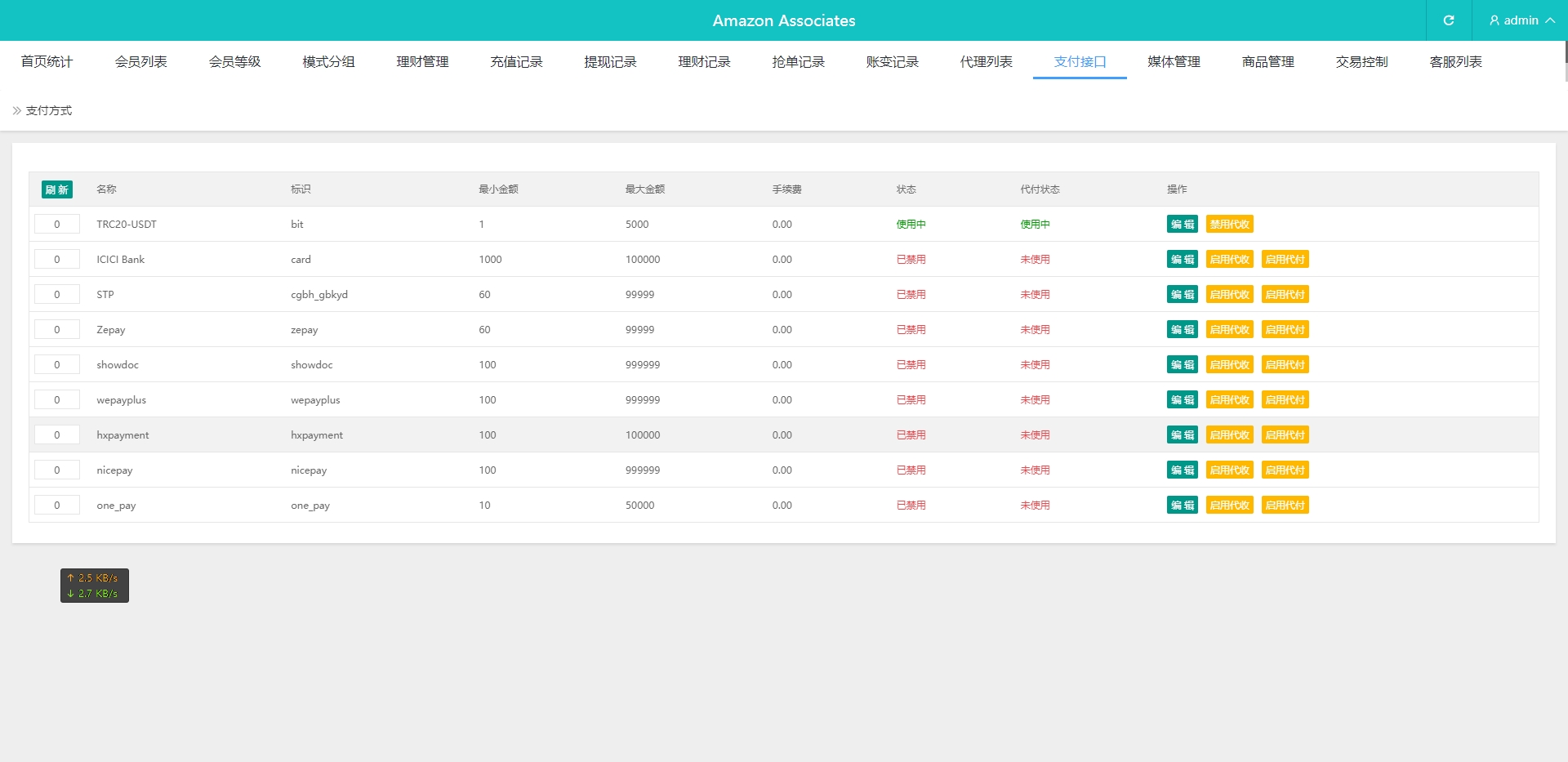This screenshot has height=762, width=1568.
Task: Enable 启用代收 for ICICI Bank
Action: click(x=1229, y=260)
